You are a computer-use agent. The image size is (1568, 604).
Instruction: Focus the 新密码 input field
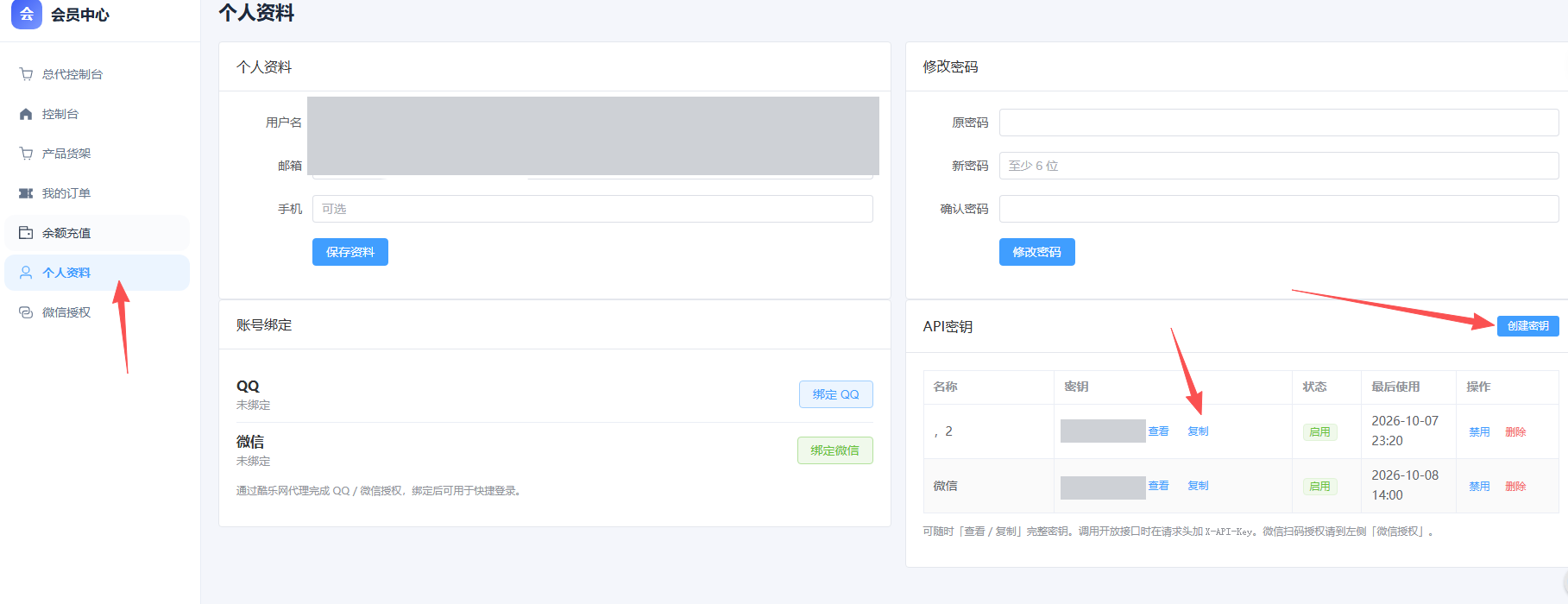1279,166
